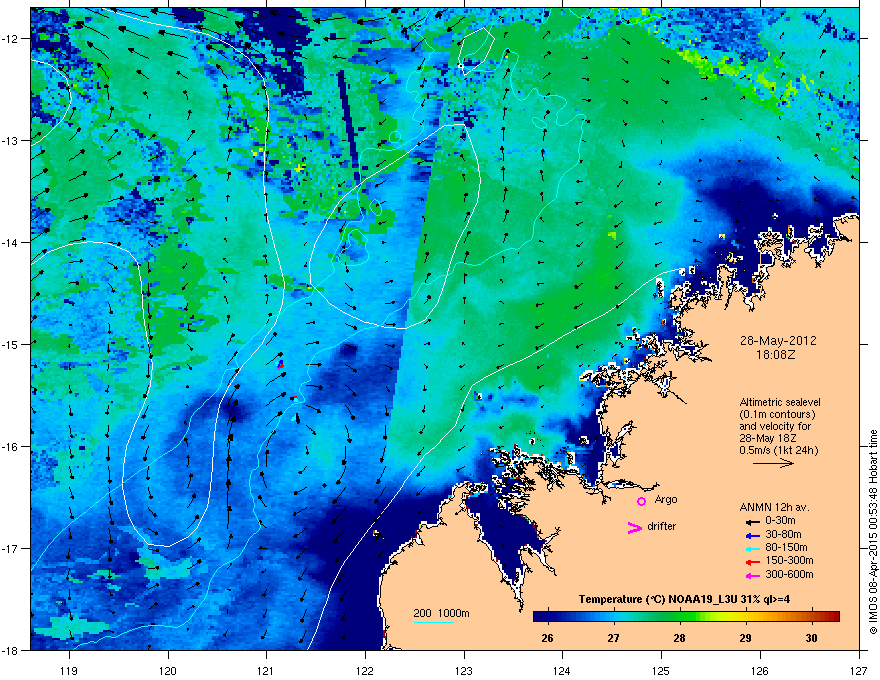This screenshot has width=880, height=680.
Task: Click the latitude axis label -13
Action: [x=11, y=141]
